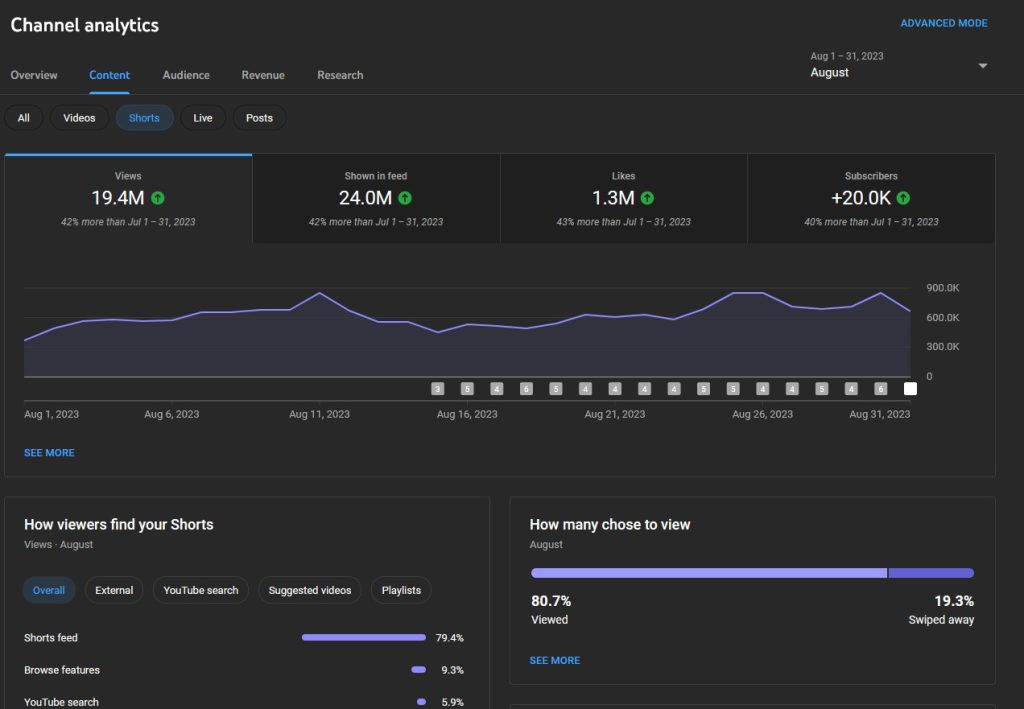Click the green arrow beside +20.0K subscribers
Image resolution: width=1024 pixels, height=709 pixels.
(903, 198)
